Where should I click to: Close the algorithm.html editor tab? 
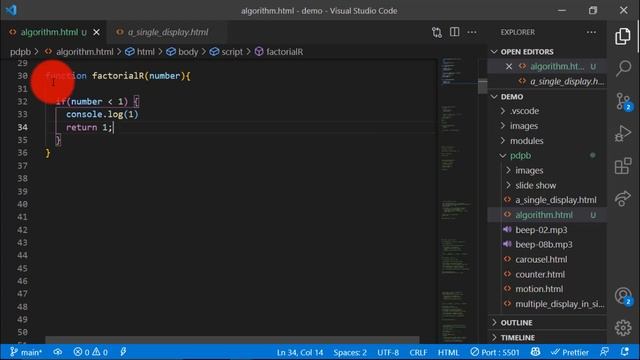tap(96, 32)
